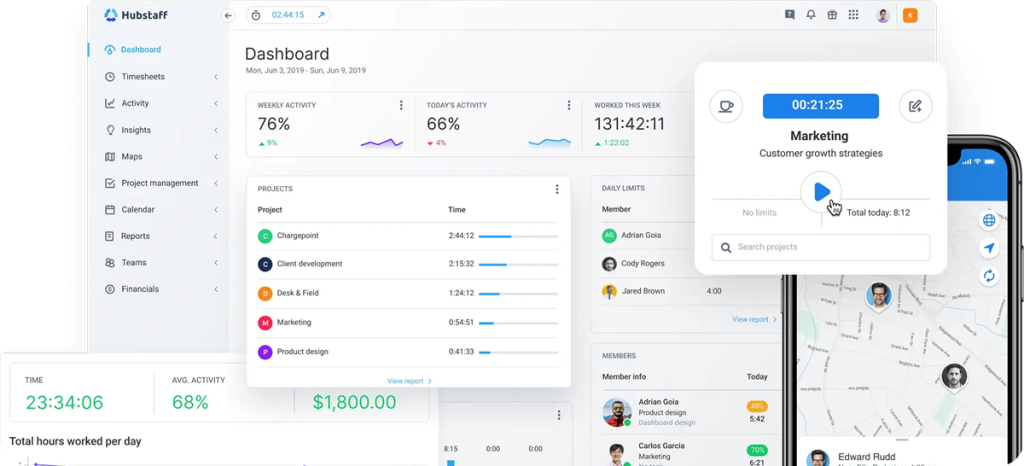Click the Marketing project M icon
The image size is (1024, 466).
pyautogui.click(x=264, y=322)
